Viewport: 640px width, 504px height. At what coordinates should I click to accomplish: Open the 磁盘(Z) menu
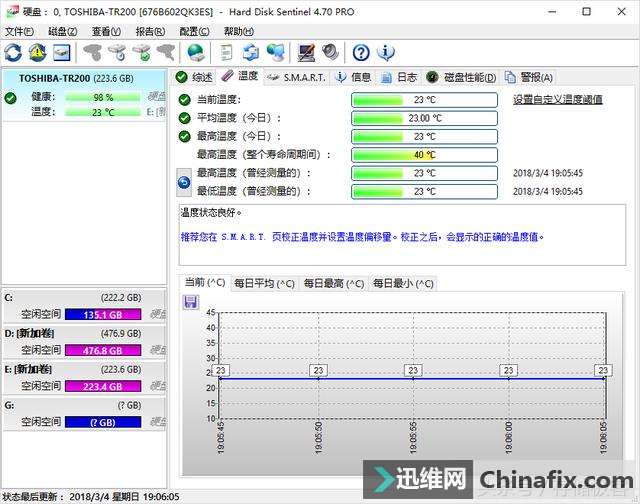(63, 31)
